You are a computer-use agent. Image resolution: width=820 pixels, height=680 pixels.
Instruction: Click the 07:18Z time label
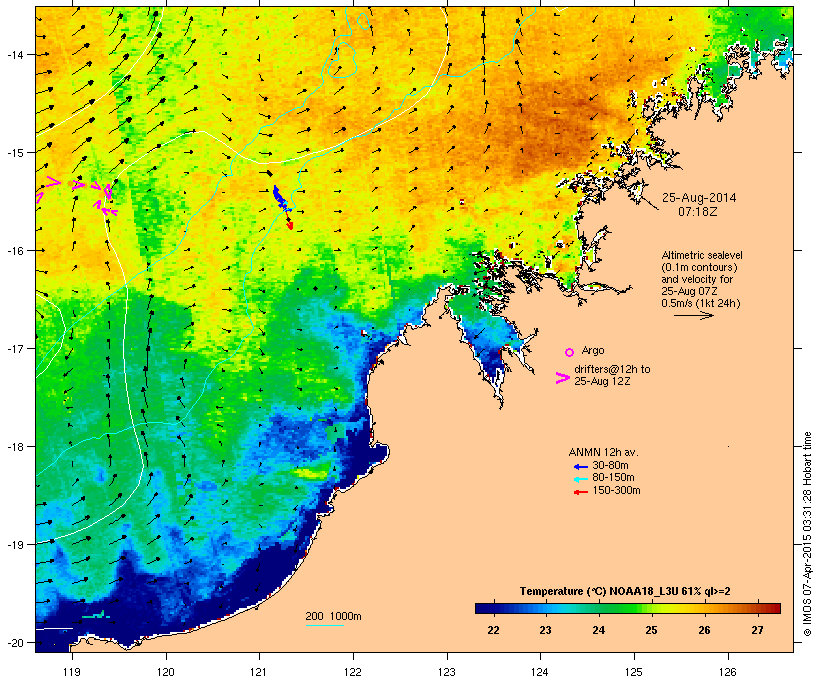coord(698,212)
